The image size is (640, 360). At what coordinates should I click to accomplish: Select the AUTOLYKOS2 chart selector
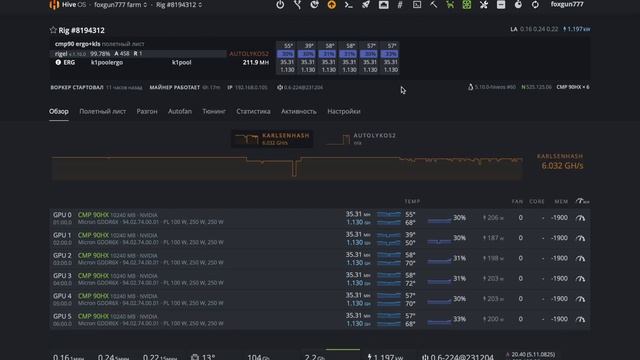[x=362, y=139]
